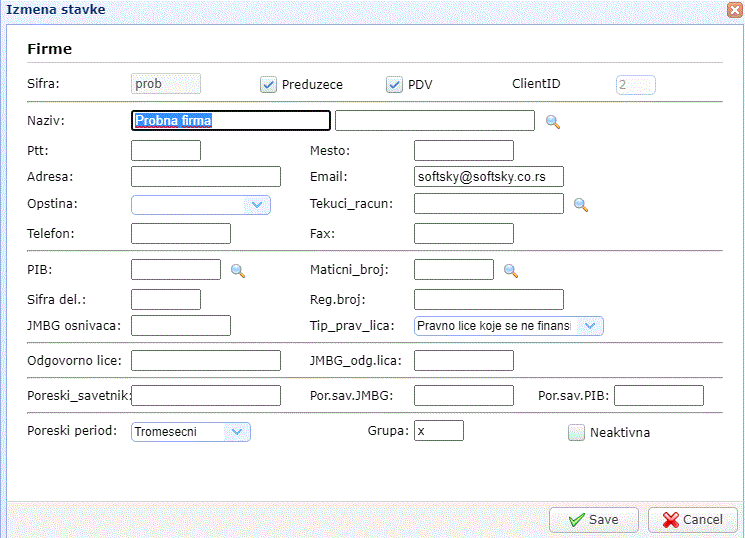
Task: Click the lookup magnifier next to PIB
Action: 238,270
